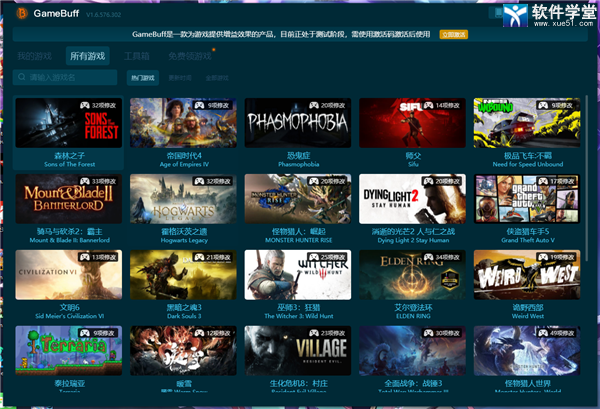Open the Witcher 3 Wild Hunt cover
Image resolution: width=600 pixels, height=409 pixels.
[x=298, y=275]
